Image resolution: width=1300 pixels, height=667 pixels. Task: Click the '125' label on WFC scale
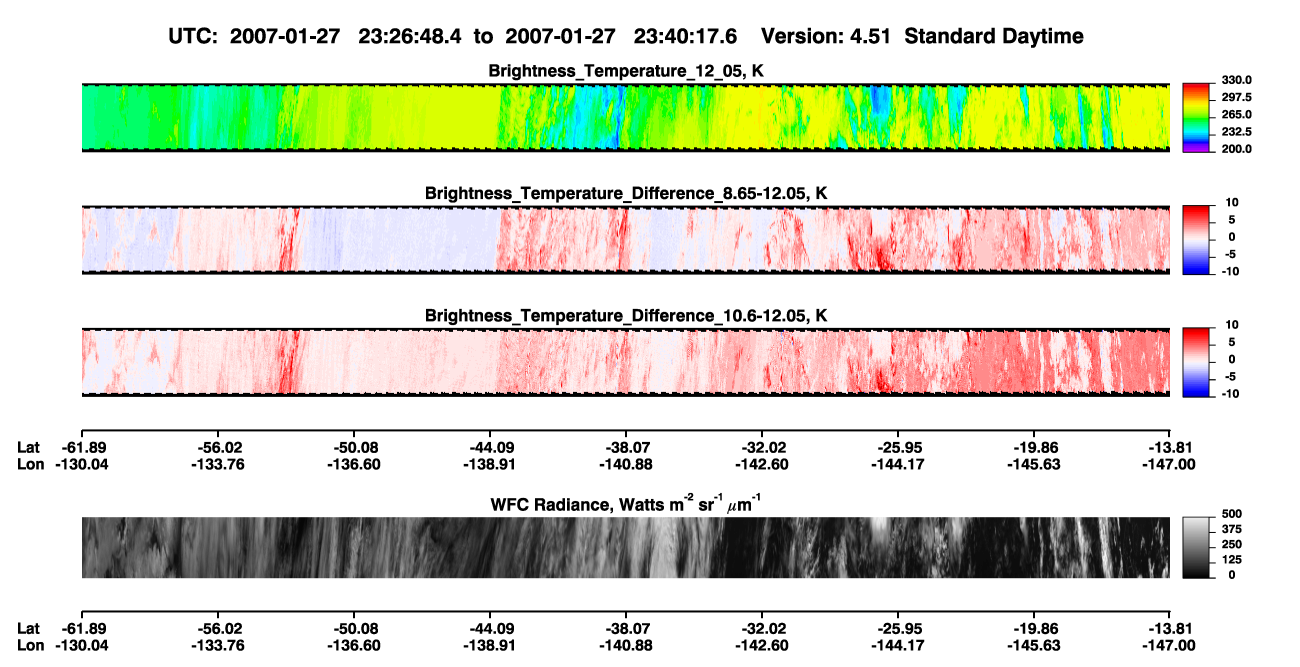[1232, 560]
